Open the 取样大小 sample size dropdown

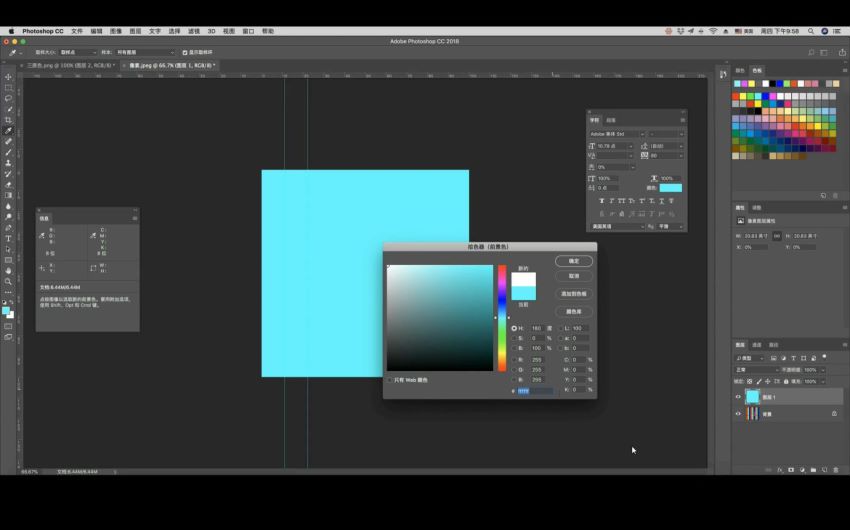coord(78,53)
